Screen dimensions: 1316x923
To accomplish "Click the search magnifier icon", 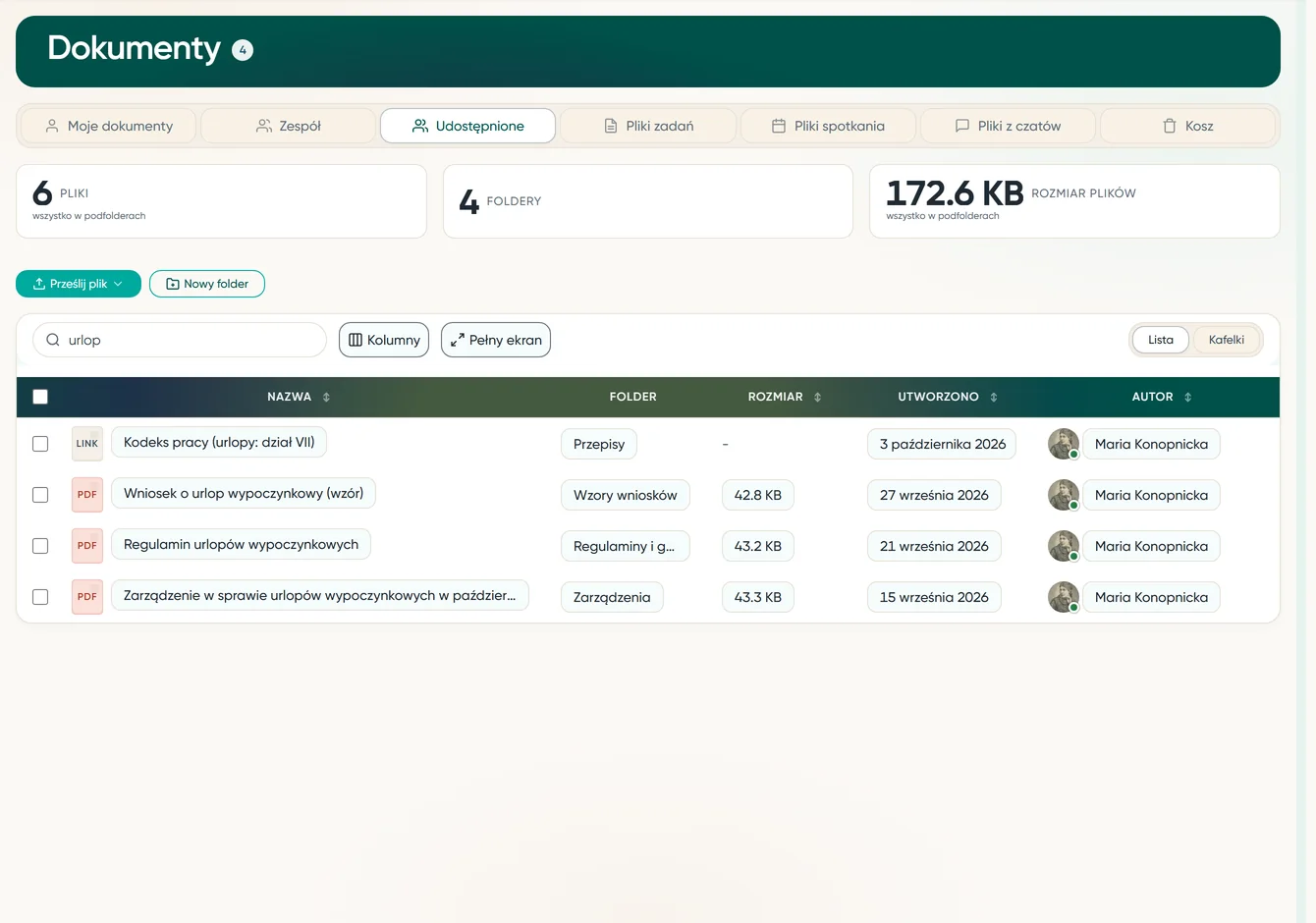I will 53,340.
